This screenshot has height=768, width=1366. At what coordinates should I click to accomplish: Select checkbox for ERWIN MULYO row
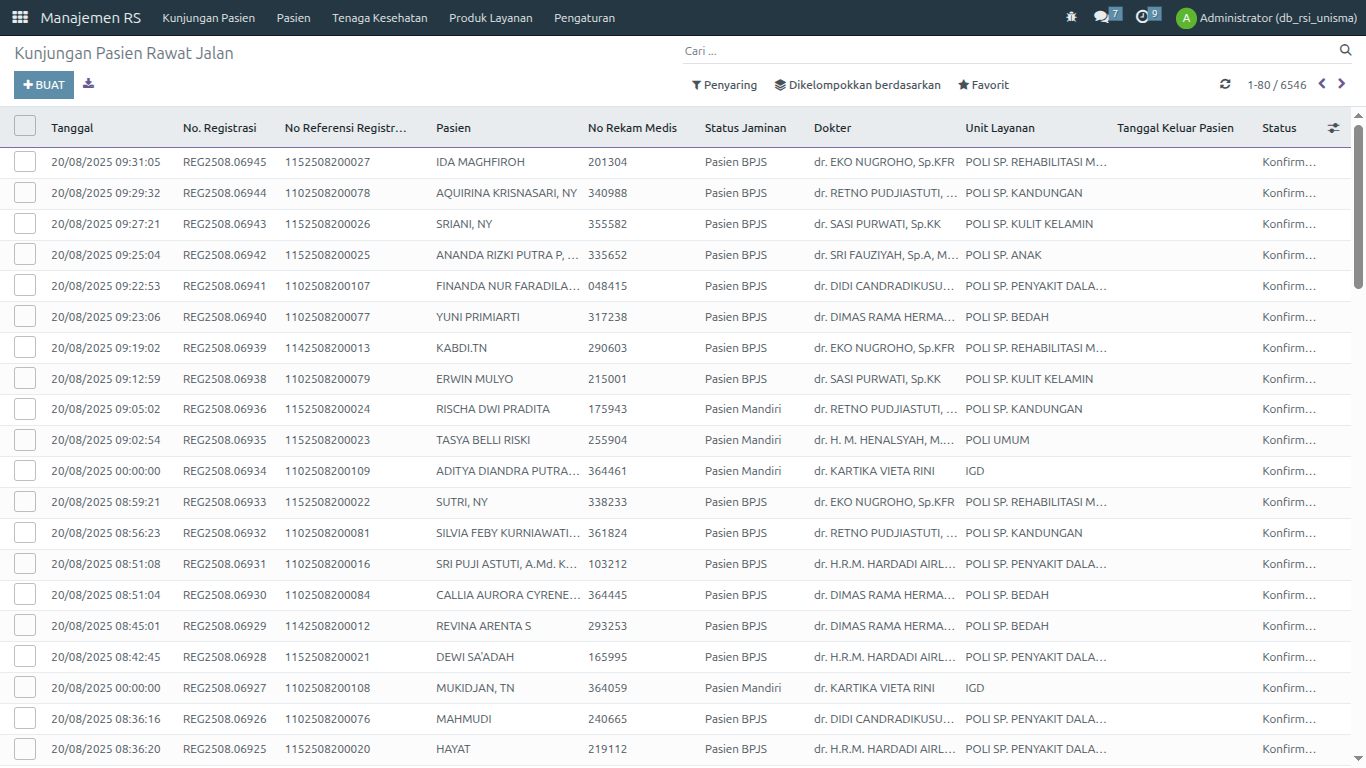point(25,379)
